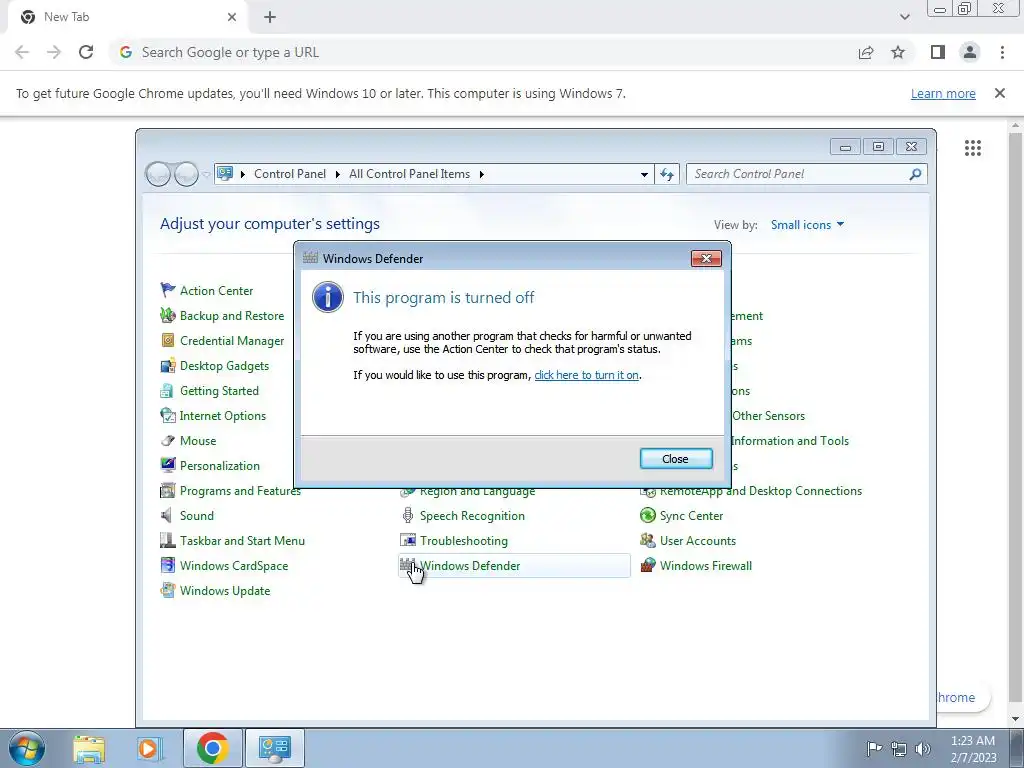Viewport: 1024px width, 768px height.
Task: Click the Control Panel taskbar icon
Action: coord(274,748)
